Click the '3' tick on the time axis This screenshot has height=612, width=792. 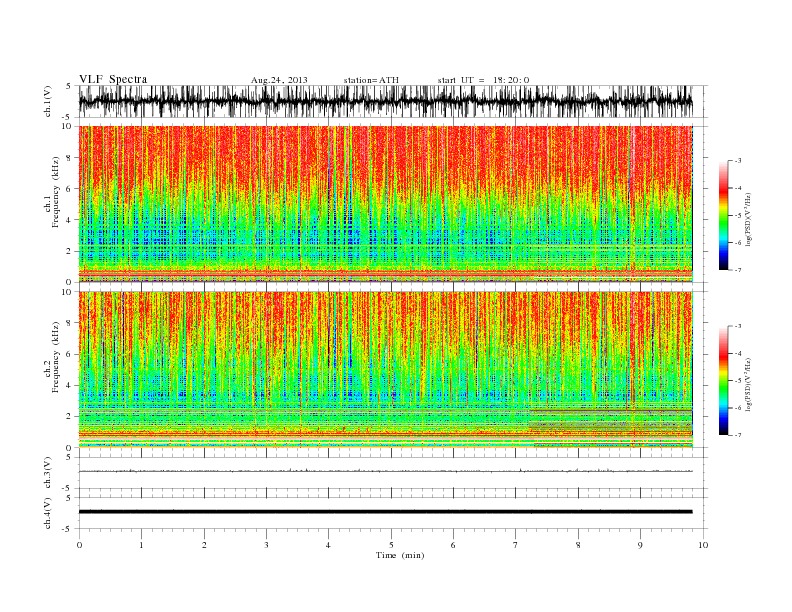click(x=266, y=545)
